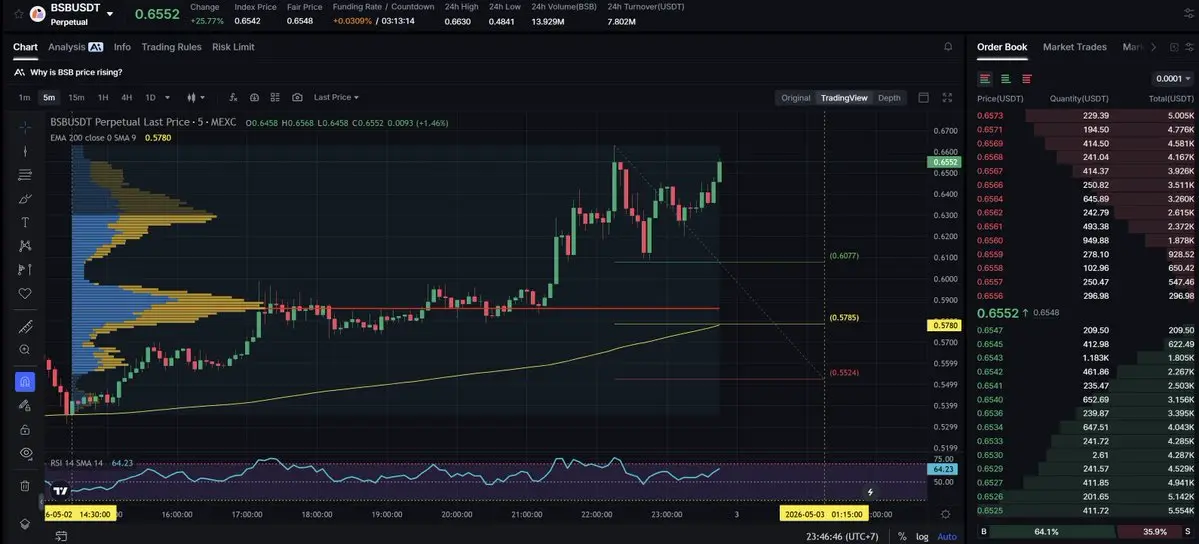Click bid price 0.6547 in order book
Screen dimensions: 1199x544
click(x=989, y=330)
